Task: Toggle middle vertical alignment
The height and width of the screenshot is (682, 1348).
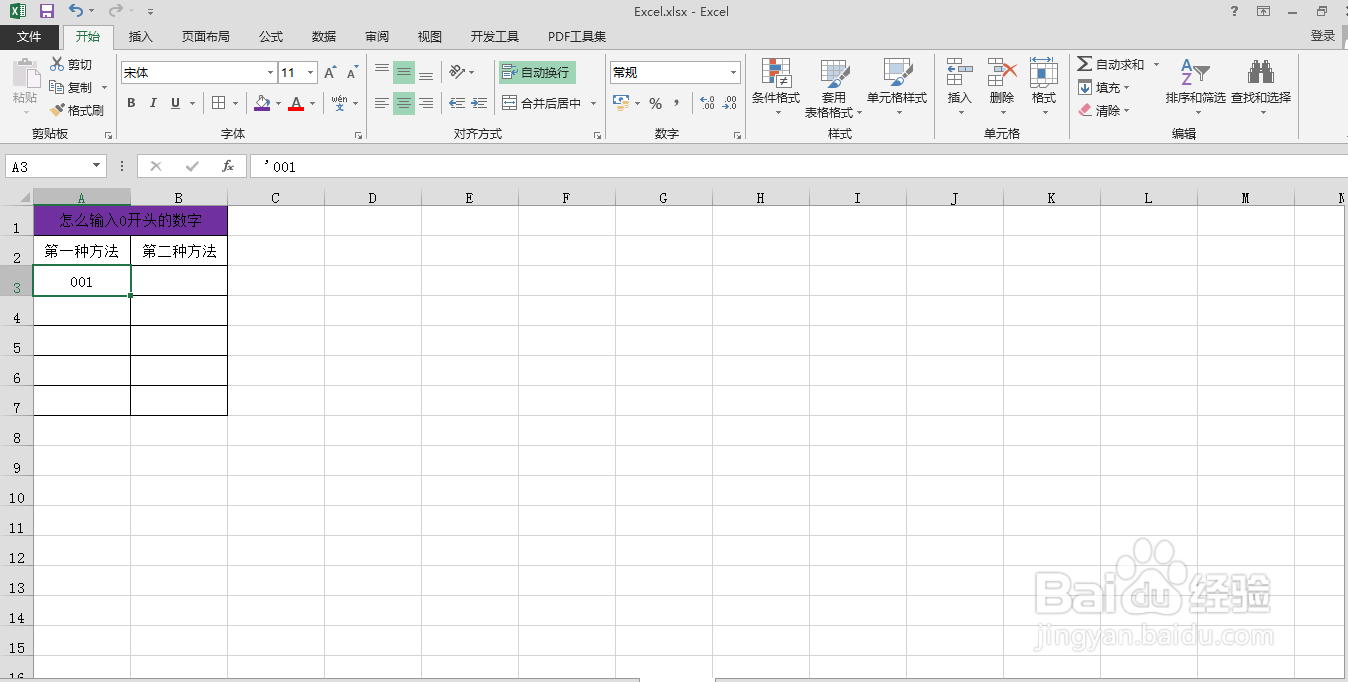Action: [x=404, y=72]
